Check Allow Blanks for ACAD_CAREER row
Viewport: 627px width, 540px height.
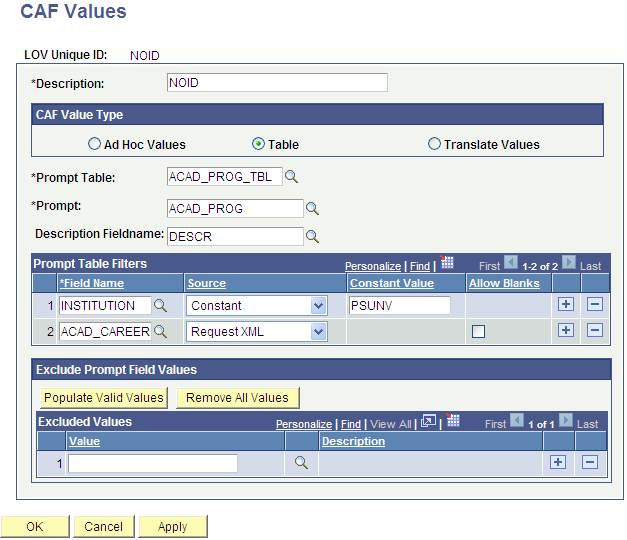coord(478,332)
